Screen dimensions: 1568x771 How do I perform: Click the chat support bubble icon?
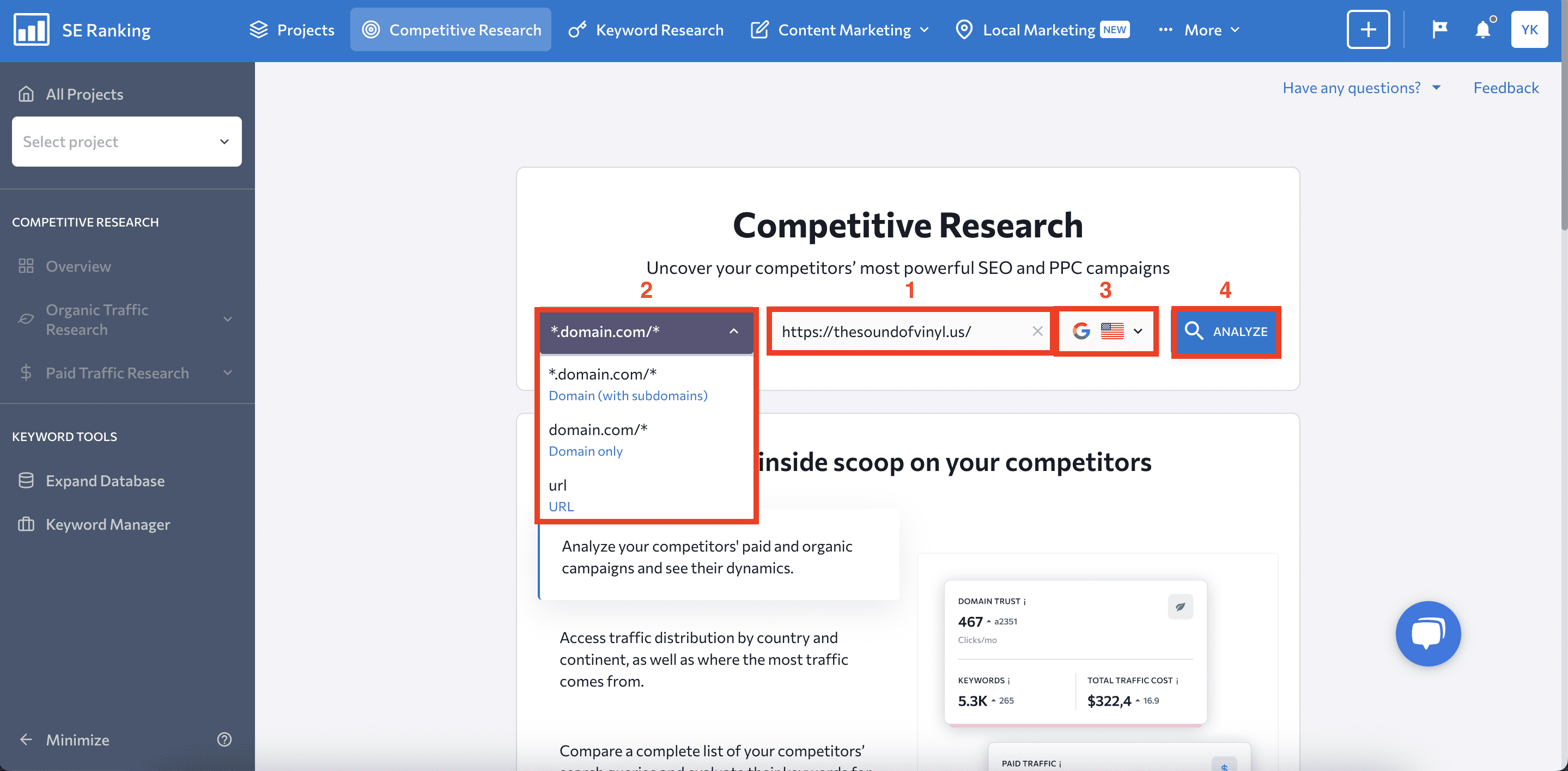[x=1428, y=633]
